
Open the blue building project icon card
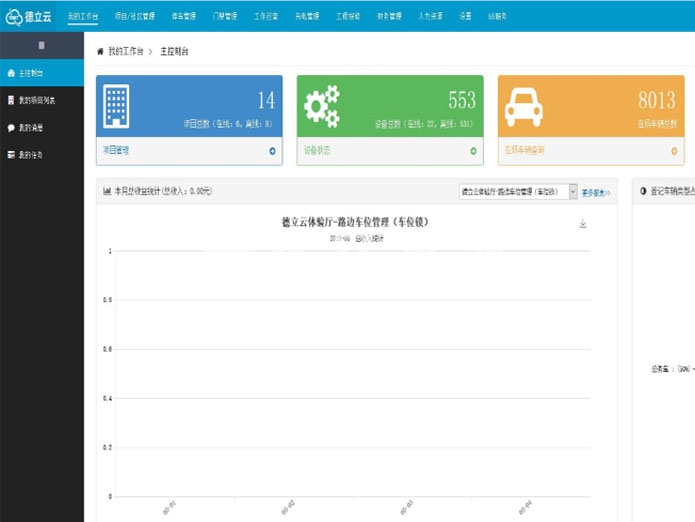coord(116,106)
